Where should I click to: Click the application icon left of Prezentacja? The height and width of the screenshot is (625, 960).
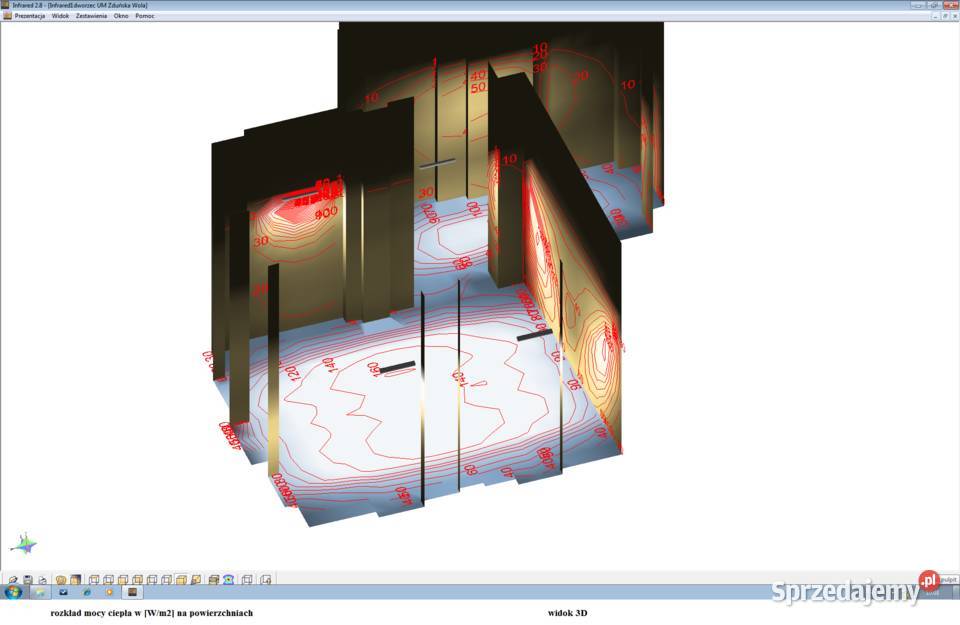click(x=7, y=16)
